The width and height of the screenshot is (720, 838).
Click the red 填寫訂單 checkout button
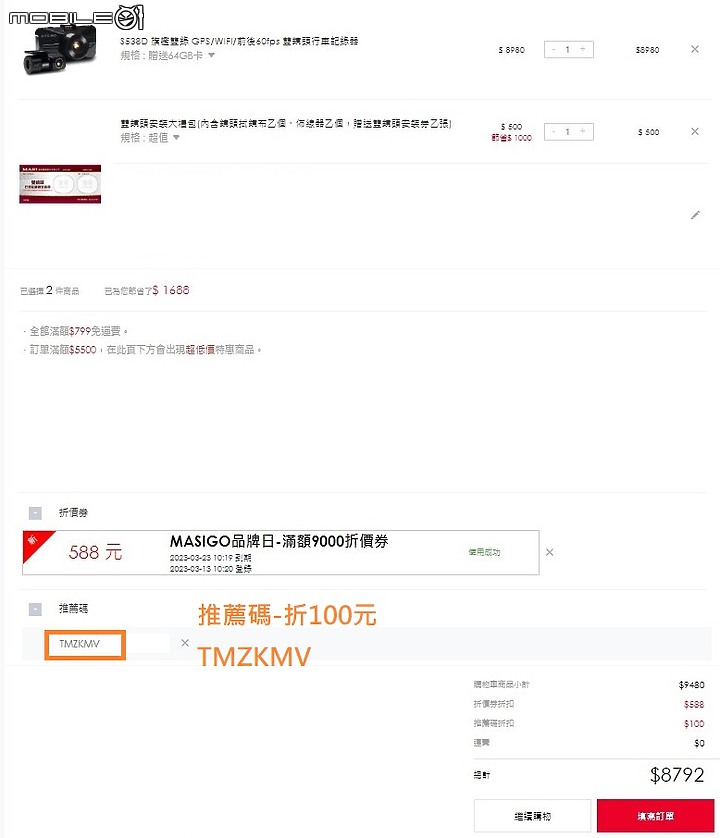coord(655,816)
